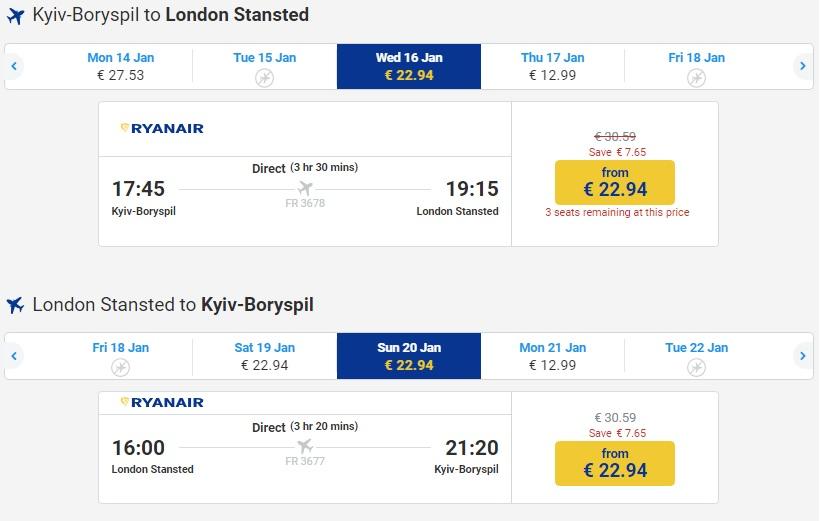Click next dates arrow for outbound flight

pos(802,67)
